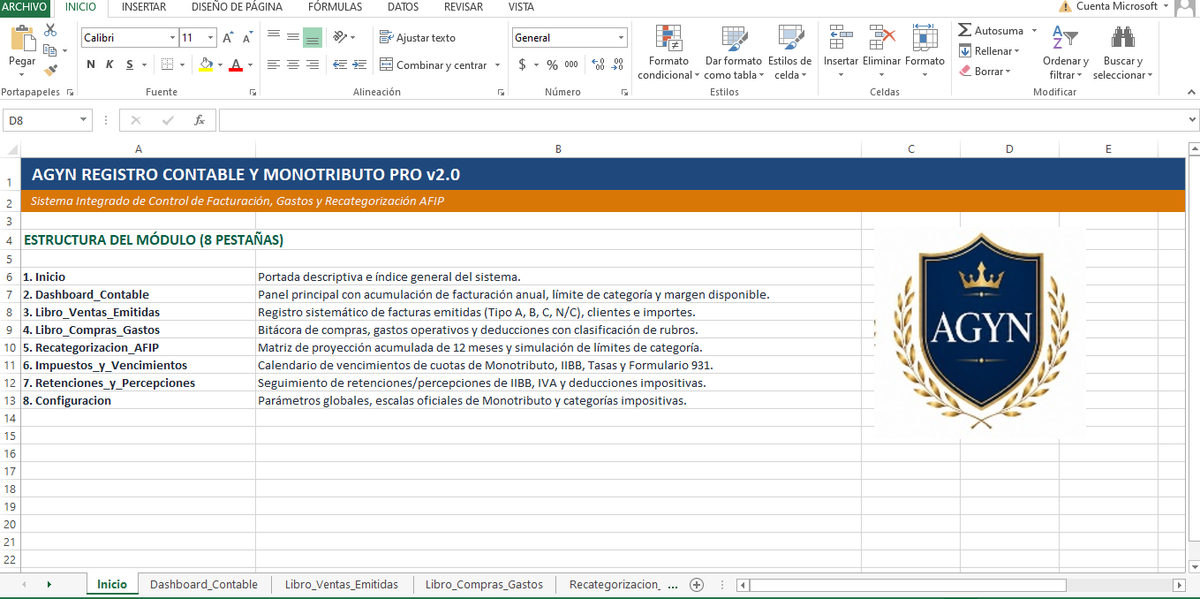1200x599 pixels.
Task: Click the increase decimals icon
Action: 598,65
